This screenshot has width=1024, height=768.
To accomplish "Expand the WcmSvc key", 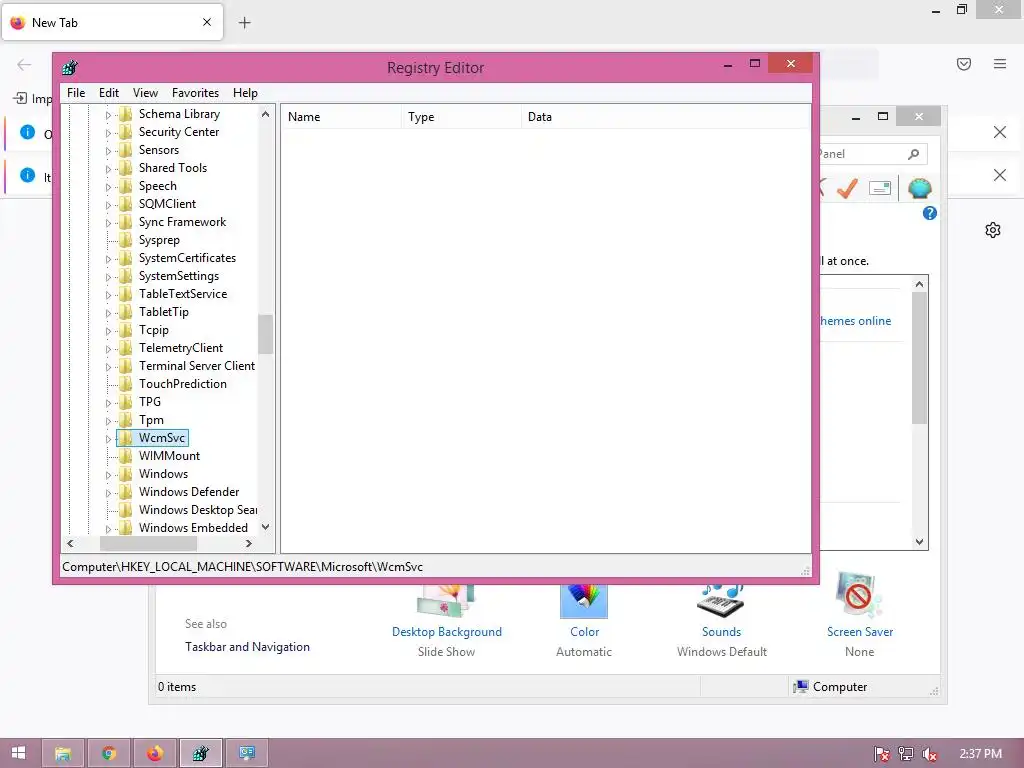I will pos(108,439).
